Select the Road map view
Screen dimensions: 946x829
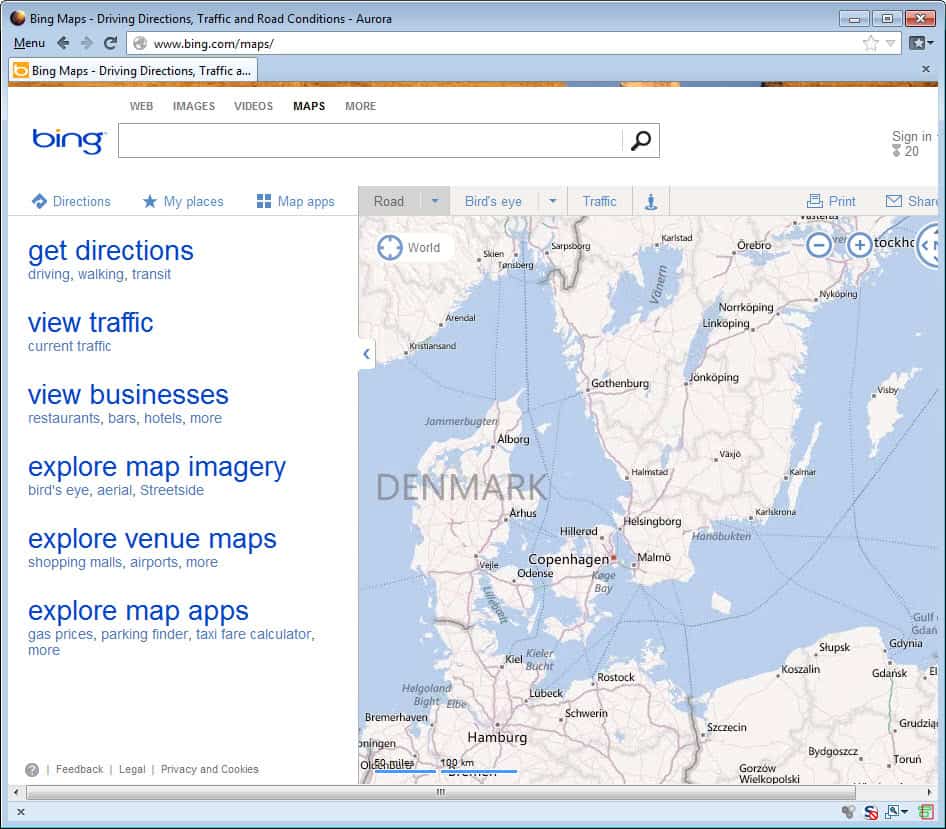pos(389,201)
